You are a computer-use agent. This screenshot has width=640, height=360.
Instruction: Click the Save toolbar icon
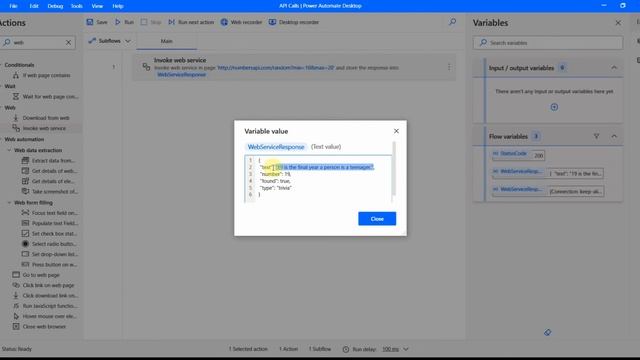point(90,22)
